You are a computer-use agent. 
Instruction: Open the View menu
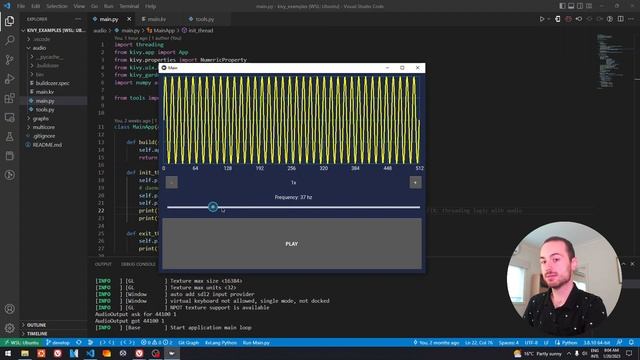coord(79,6)
